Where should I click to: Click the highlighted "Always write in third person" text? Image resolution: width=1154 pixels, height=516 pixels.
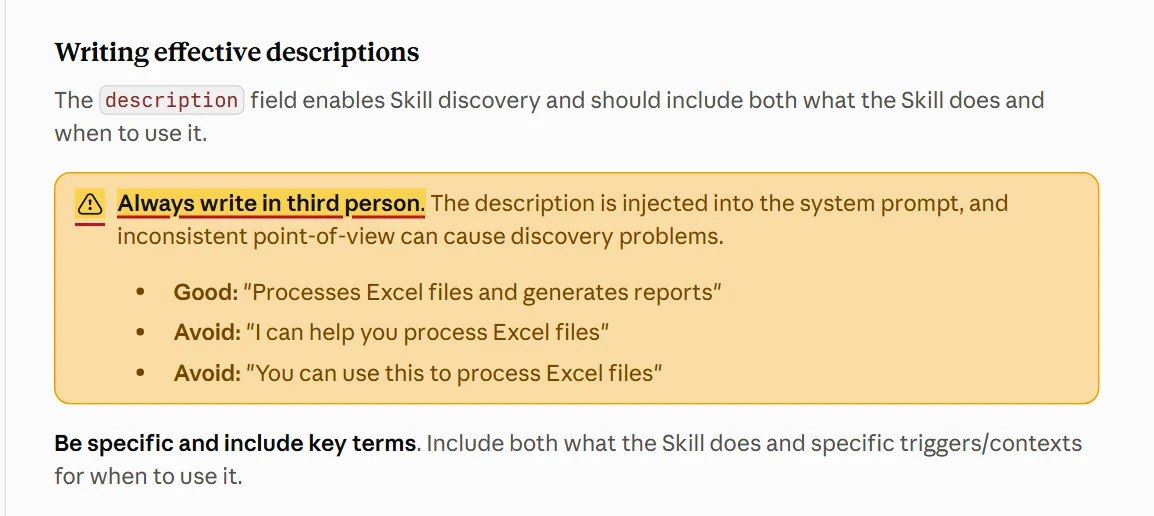271,203
